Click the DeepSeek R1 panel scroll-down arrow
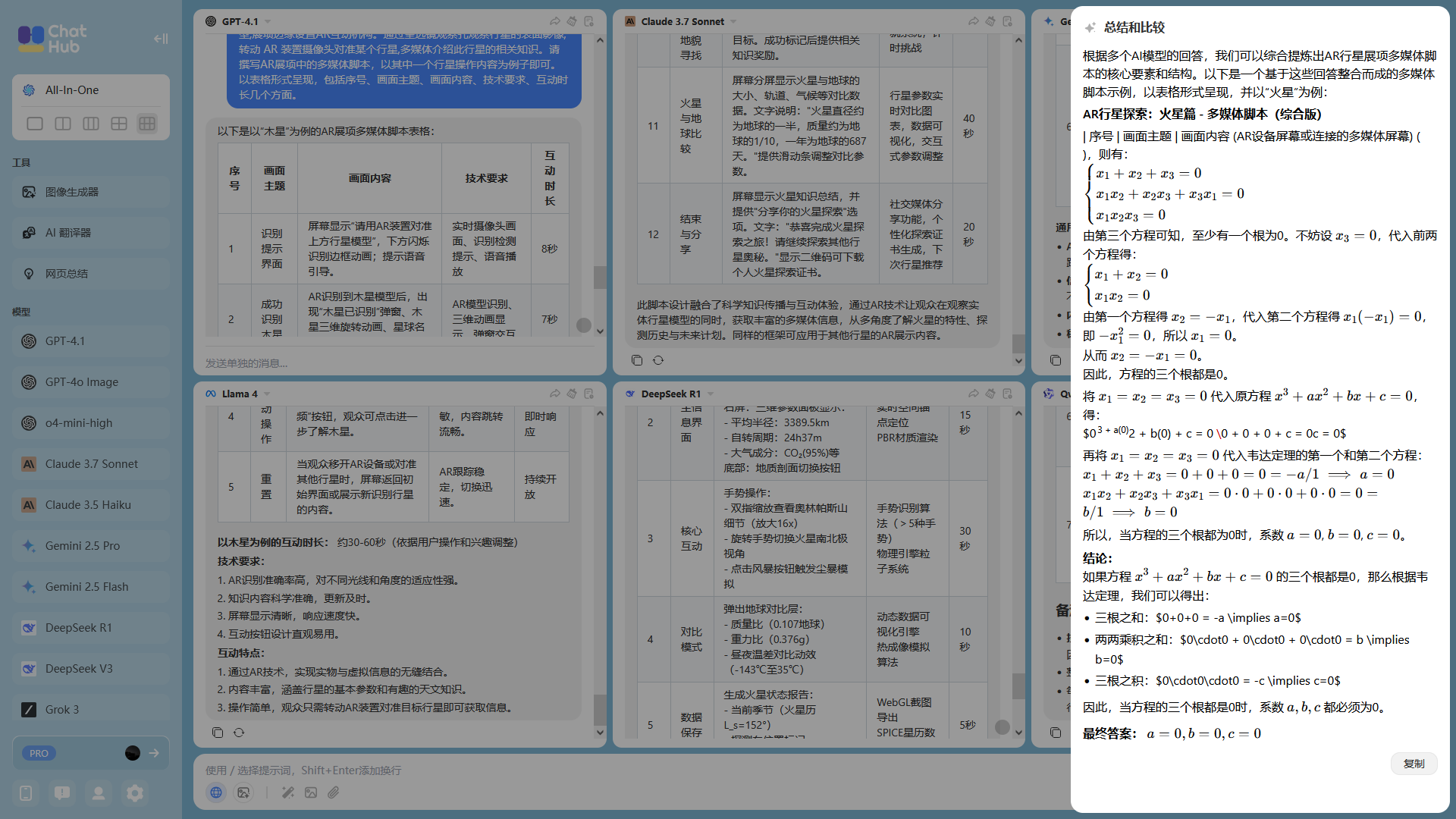This screenshot has height=819, width=1456. 1018,733
